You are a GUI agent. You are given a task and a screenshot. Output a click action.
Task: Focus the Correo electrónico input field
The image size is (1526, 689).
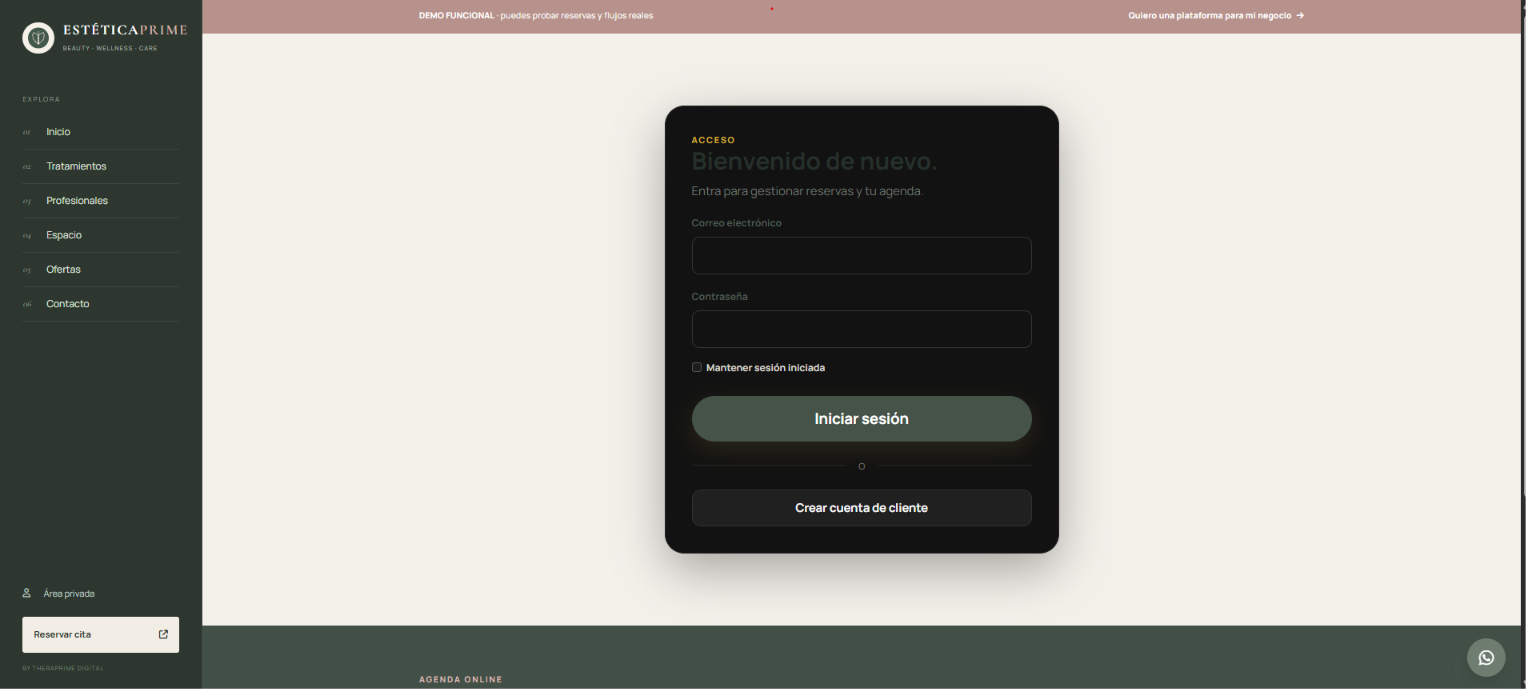coord(862,256)
